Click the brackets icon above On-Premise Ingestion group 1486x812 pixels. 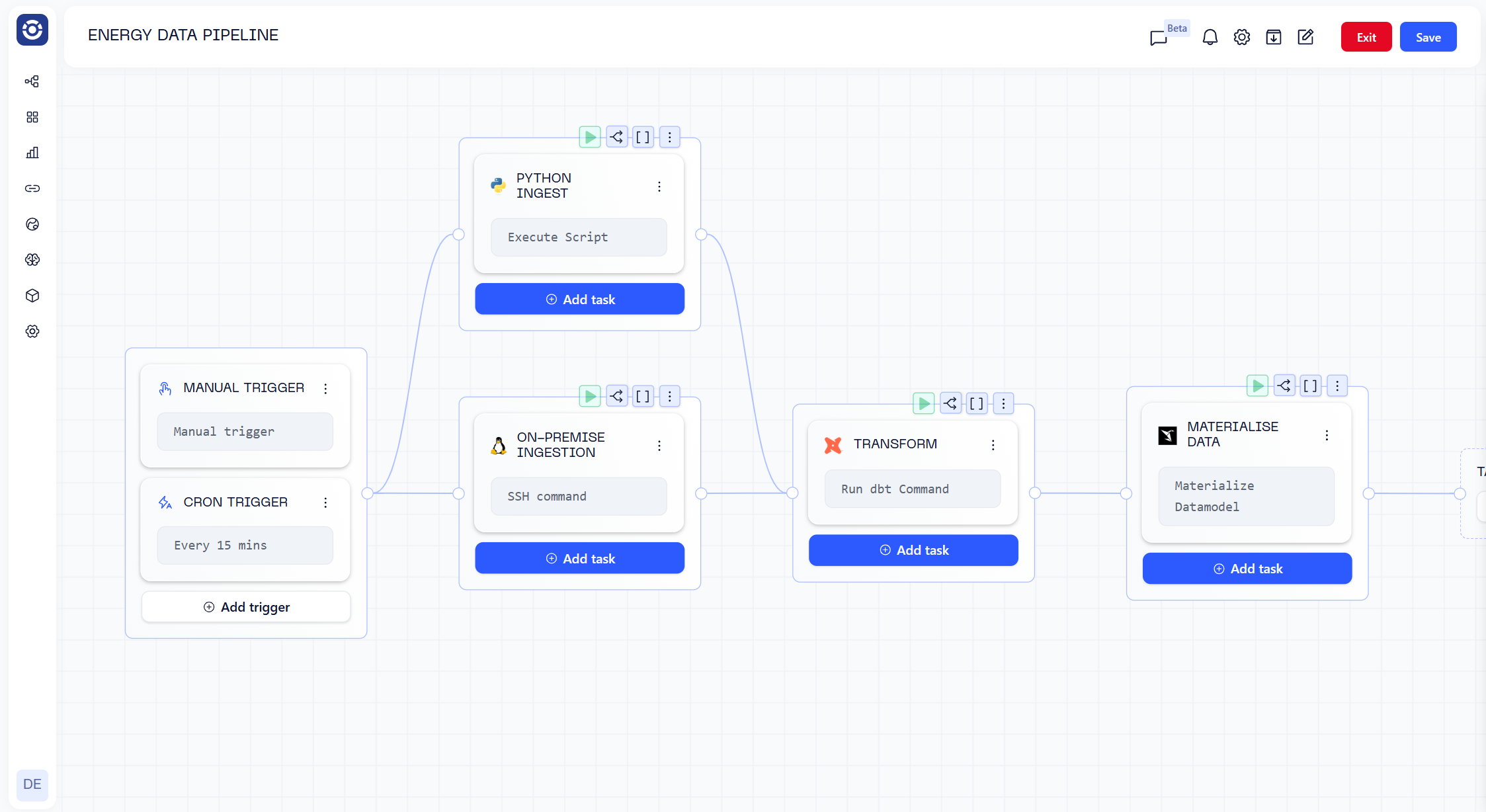click(x=643, y=397)
